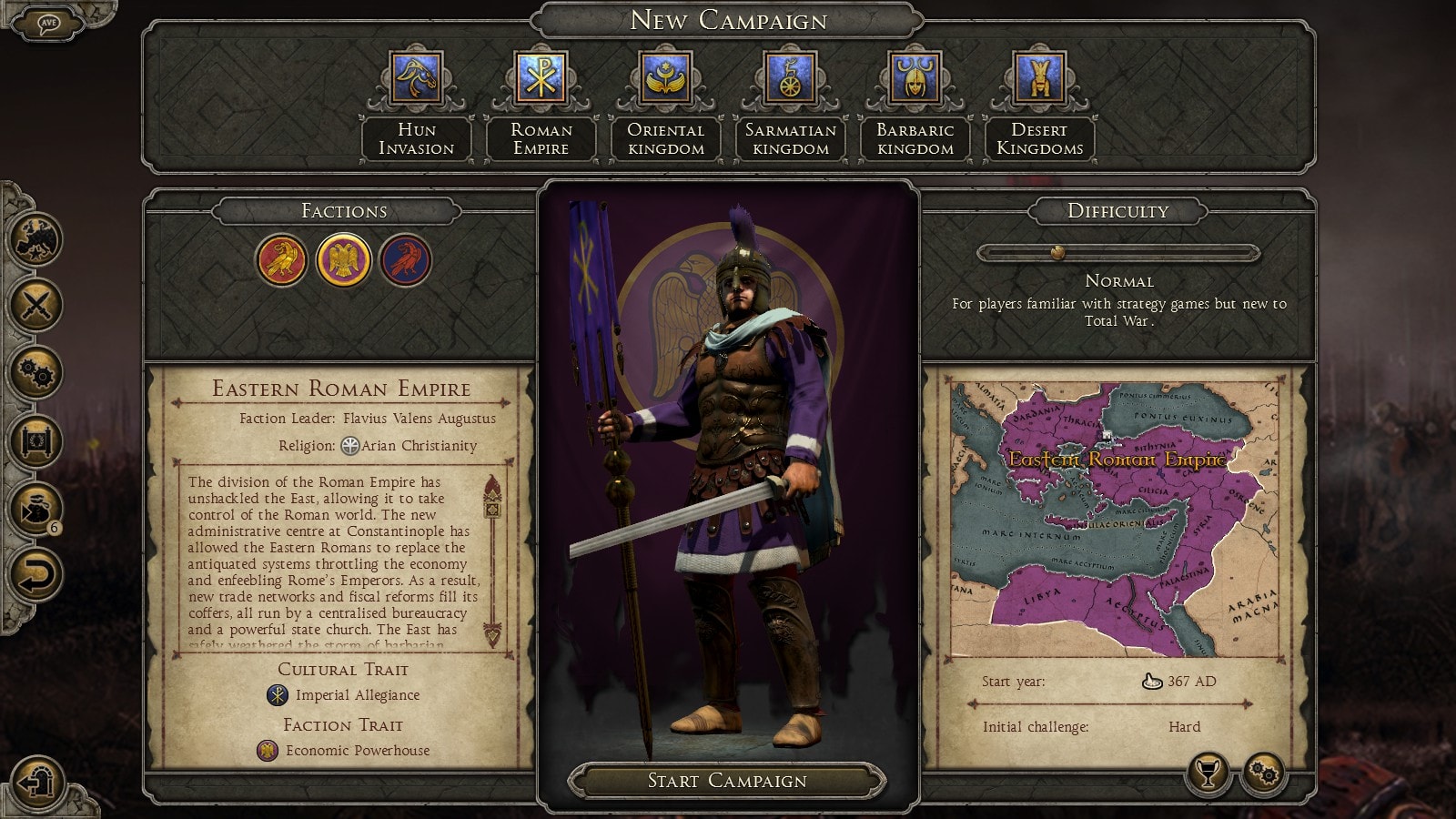1456x819 pixels.
Task: Click the return arrow back button
Action: [35, 574]
